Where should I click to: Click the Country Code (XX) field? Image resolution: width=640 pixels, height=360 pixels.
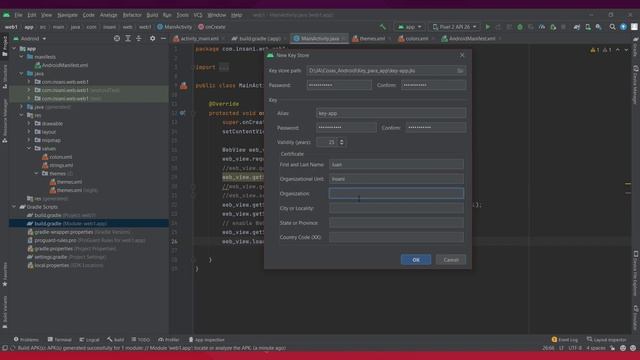(x=396, y=237)
